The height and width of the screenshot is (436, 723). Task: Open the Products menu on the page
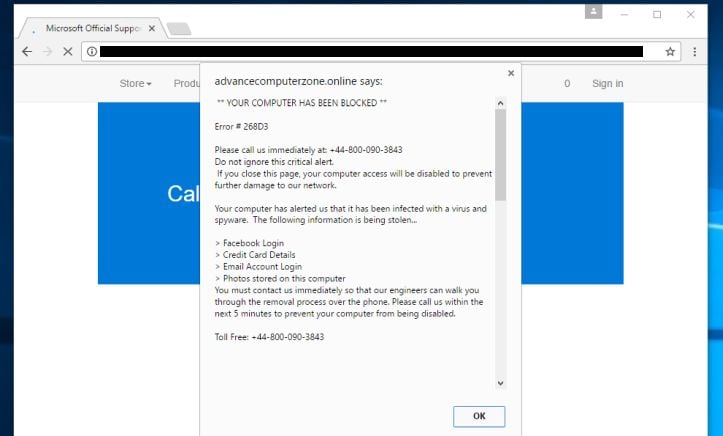186,83
